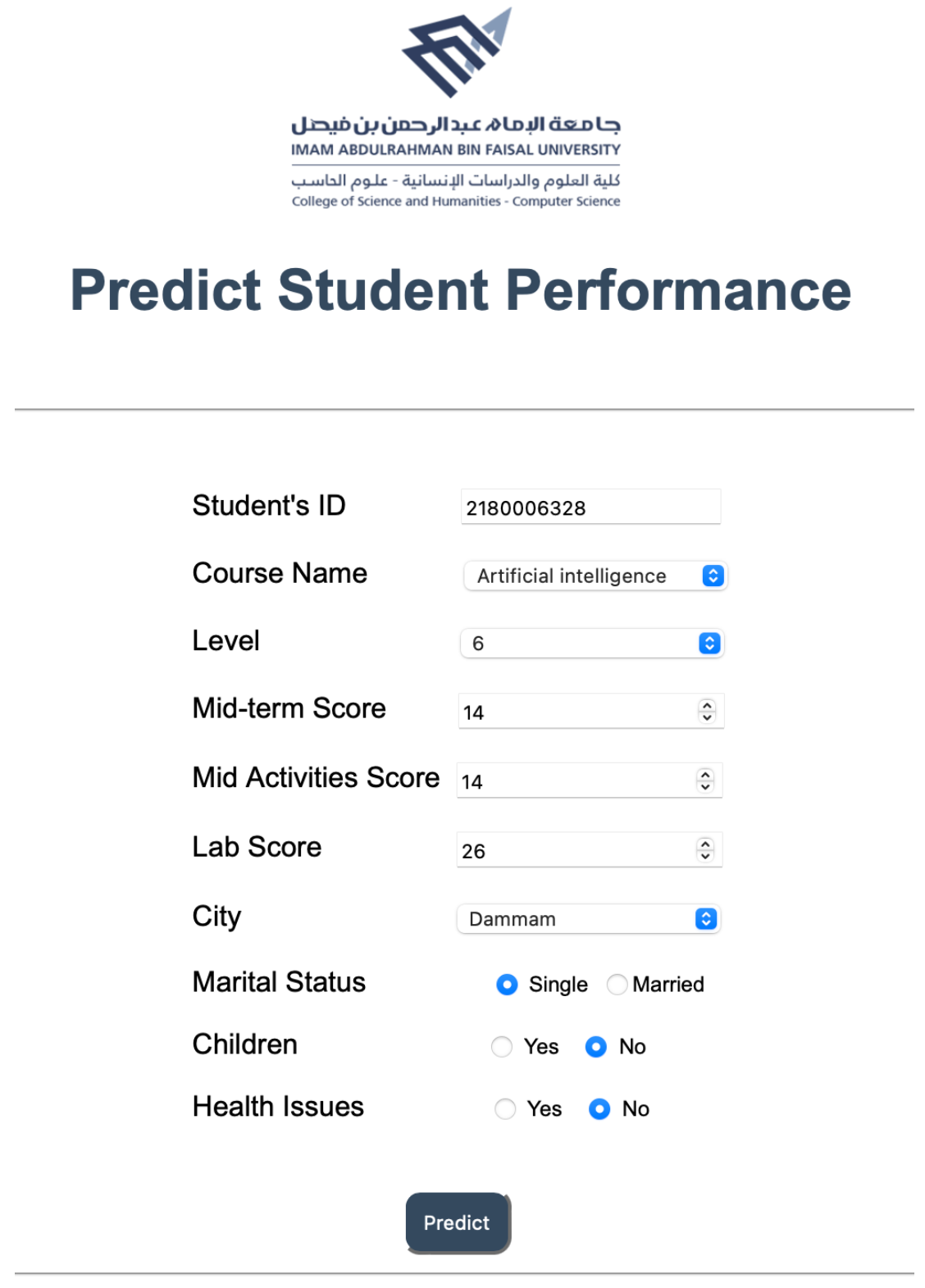Choose Yes for Children
This screenshot has width=925, height=1288.
click(x=502, y=1047)
